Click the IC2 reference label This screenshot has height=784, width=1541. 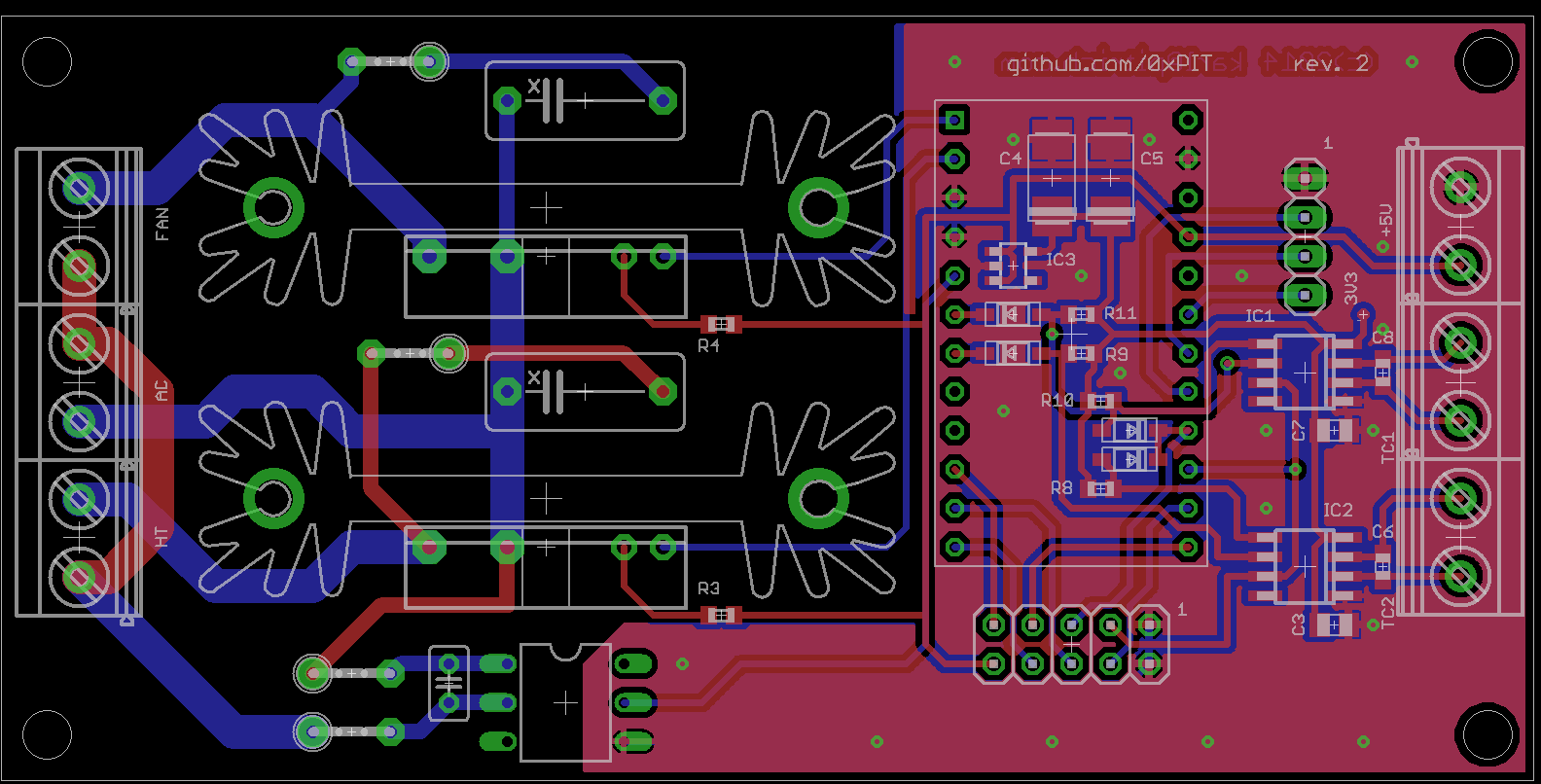click(1338, 510)
